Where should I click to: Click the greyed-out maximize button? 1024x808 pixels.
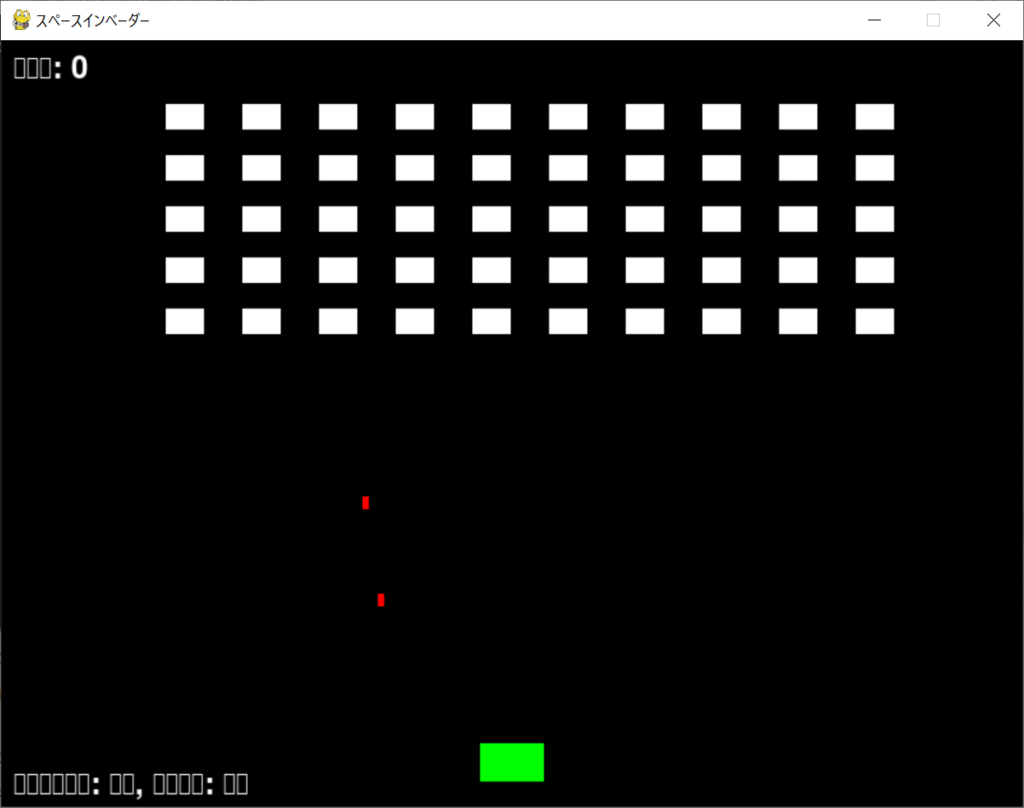point(933,20)
